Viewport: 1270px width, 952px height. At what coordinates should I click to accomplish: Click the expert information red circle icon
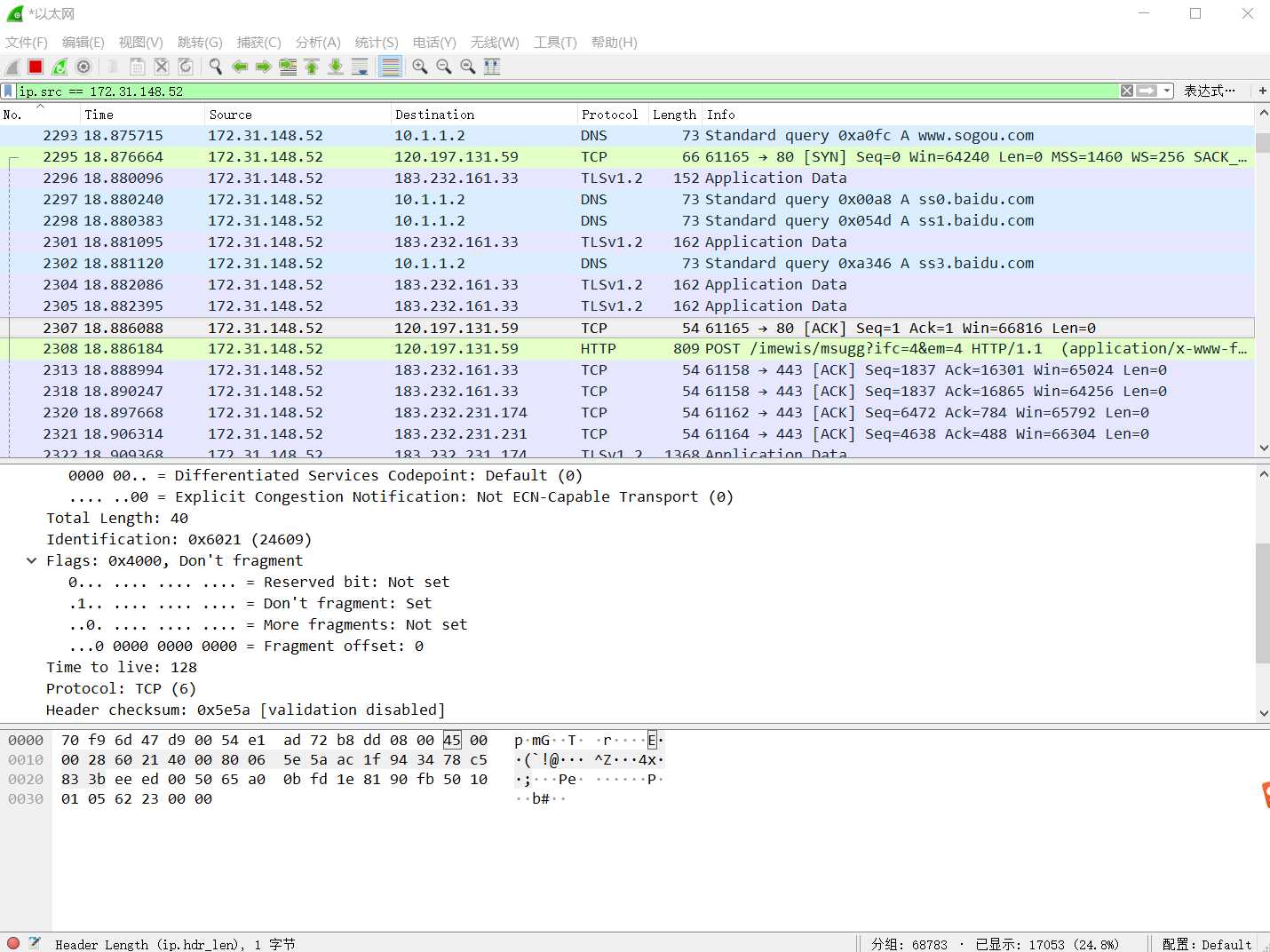[x=13, y=943]
